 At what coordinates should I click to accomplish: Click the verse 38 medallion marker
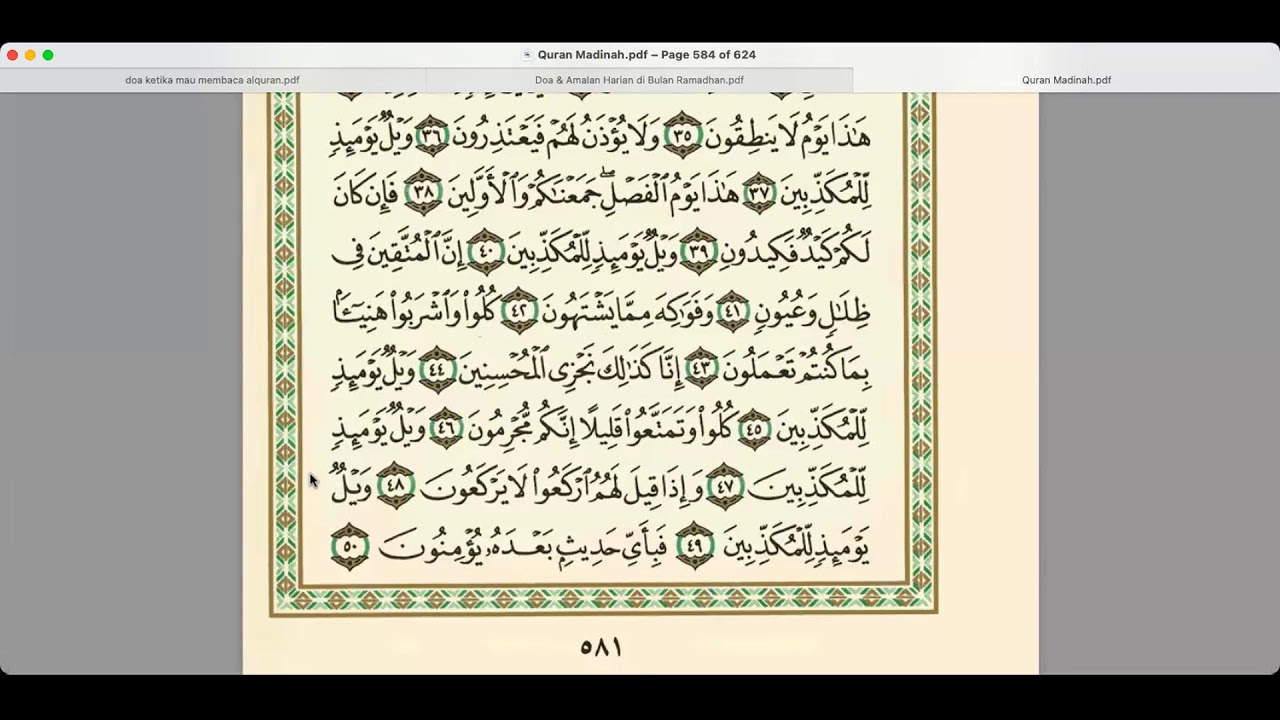click(x=422, y=192)
